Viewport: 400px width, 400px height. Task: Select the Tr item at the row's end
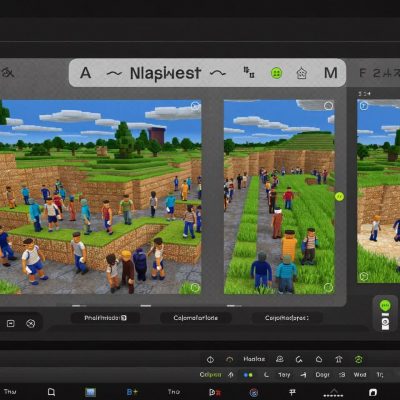tap(380, 375)
